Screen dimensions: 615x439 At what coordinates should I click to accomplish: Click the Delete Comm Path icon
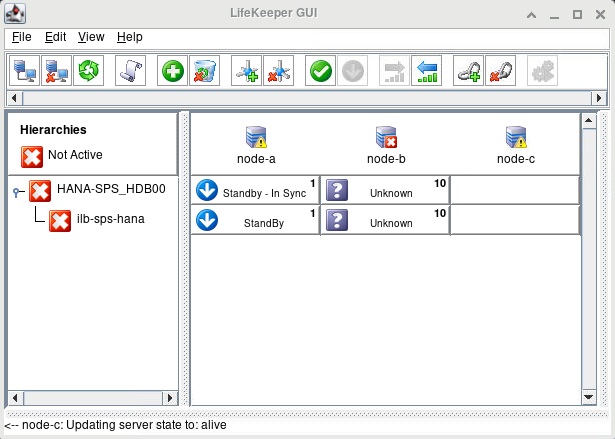coord(278,71)
